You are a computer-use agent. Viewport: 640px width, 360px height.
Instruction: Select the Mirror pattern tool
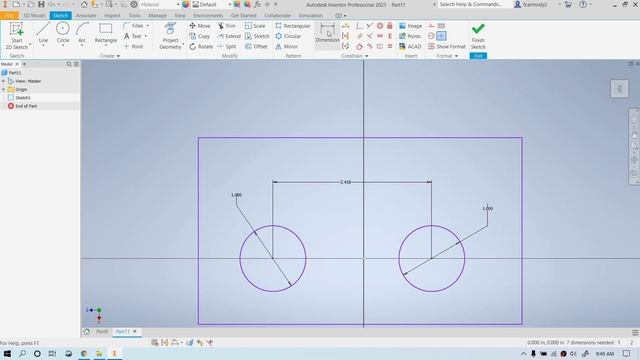[287, 47]
